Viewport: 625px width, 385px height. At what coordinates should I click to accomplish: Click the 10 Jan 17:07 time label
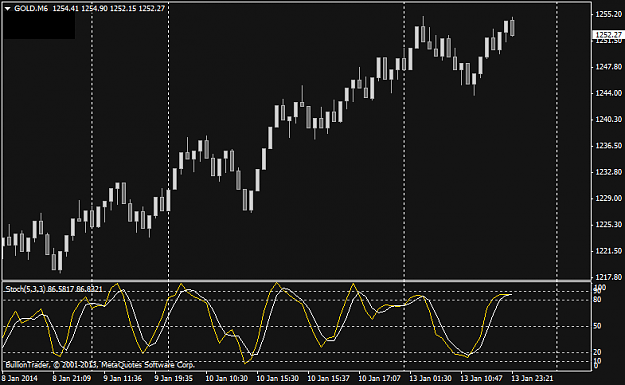coord(379,378)
